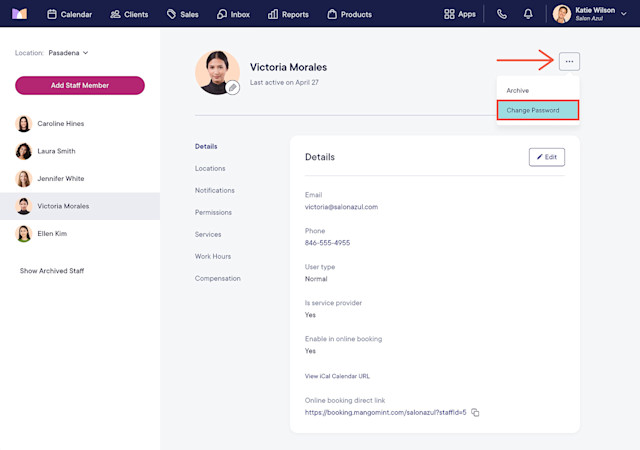Show Archived Staff list
640x450 pixels.
[52, 271]
